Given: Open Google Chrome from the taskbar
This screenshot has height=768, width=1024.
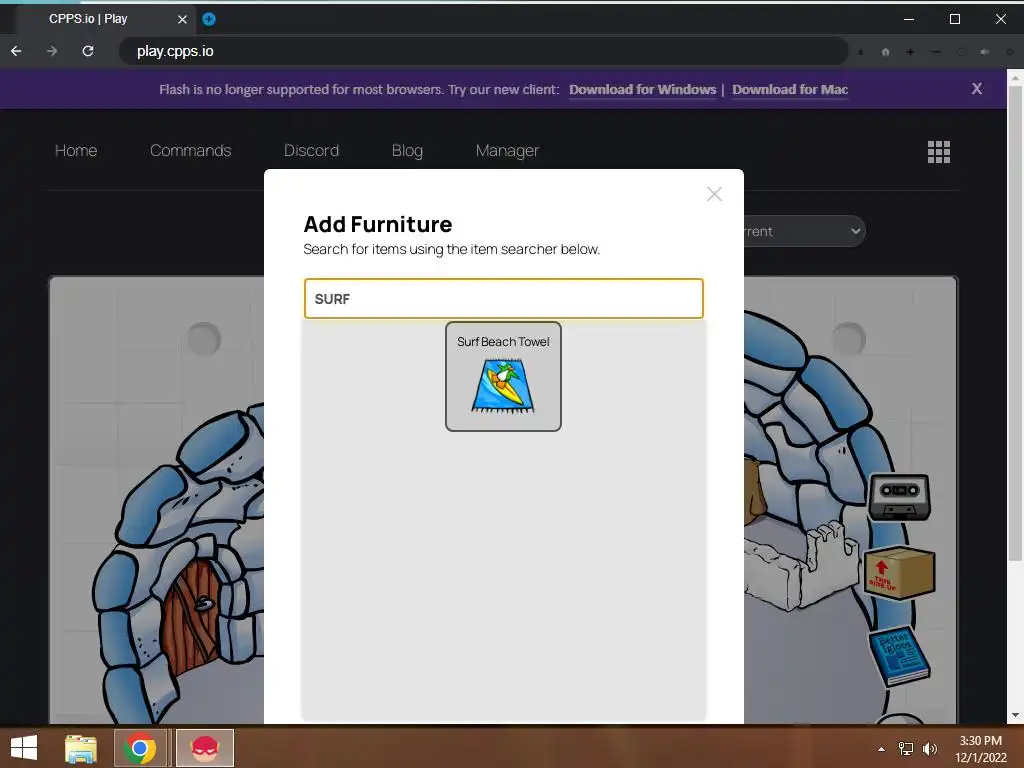Looking at the screenshot, I should 139,748.
